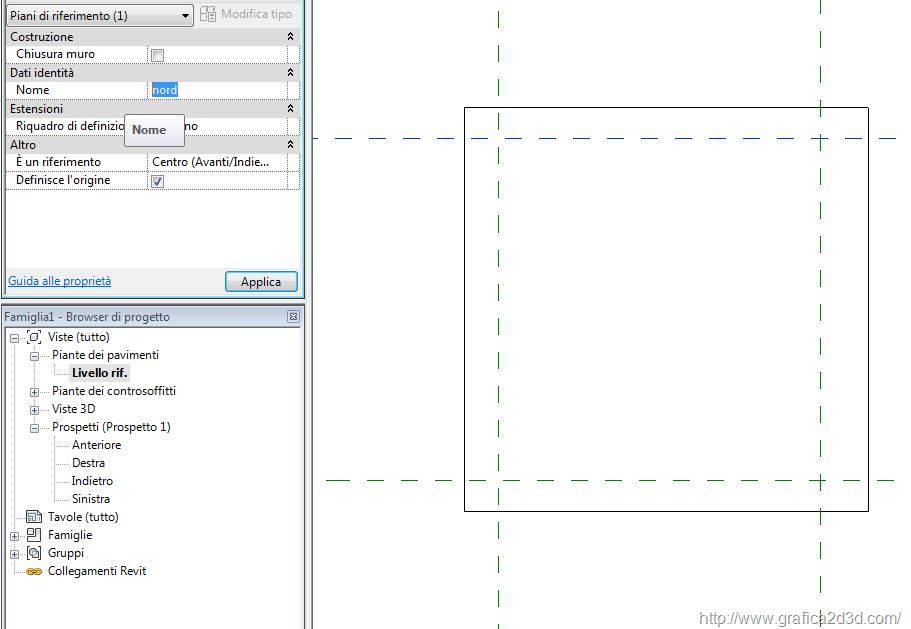The image size is (911, 629).
Task: Select the Tavole (tutto) sheet icon
Action: point(34,517)
